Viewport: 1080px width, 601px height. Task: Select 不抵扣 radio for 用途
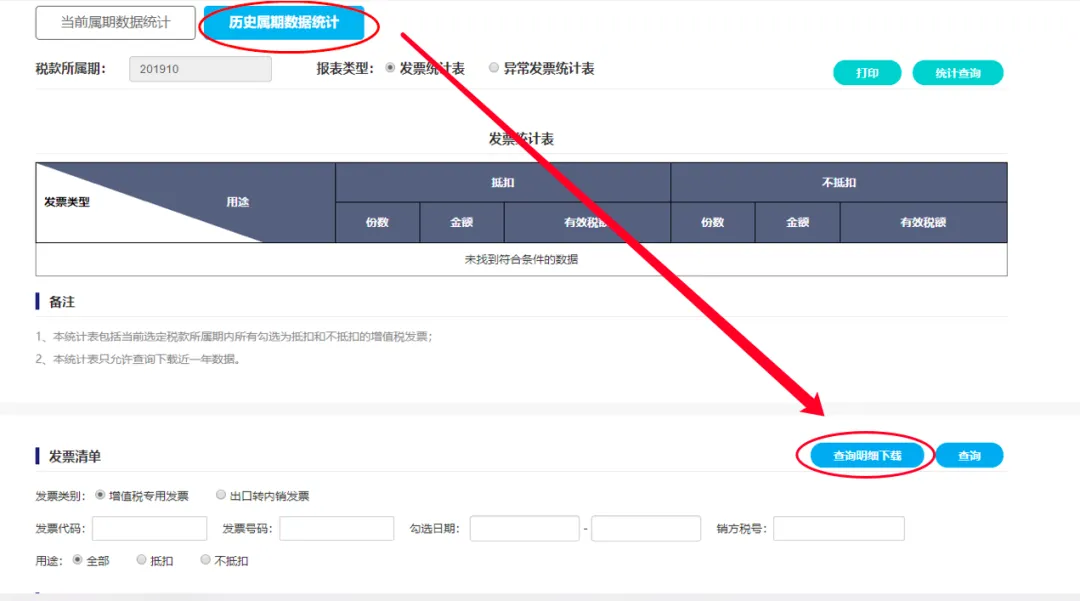click(x=205, y=560)
